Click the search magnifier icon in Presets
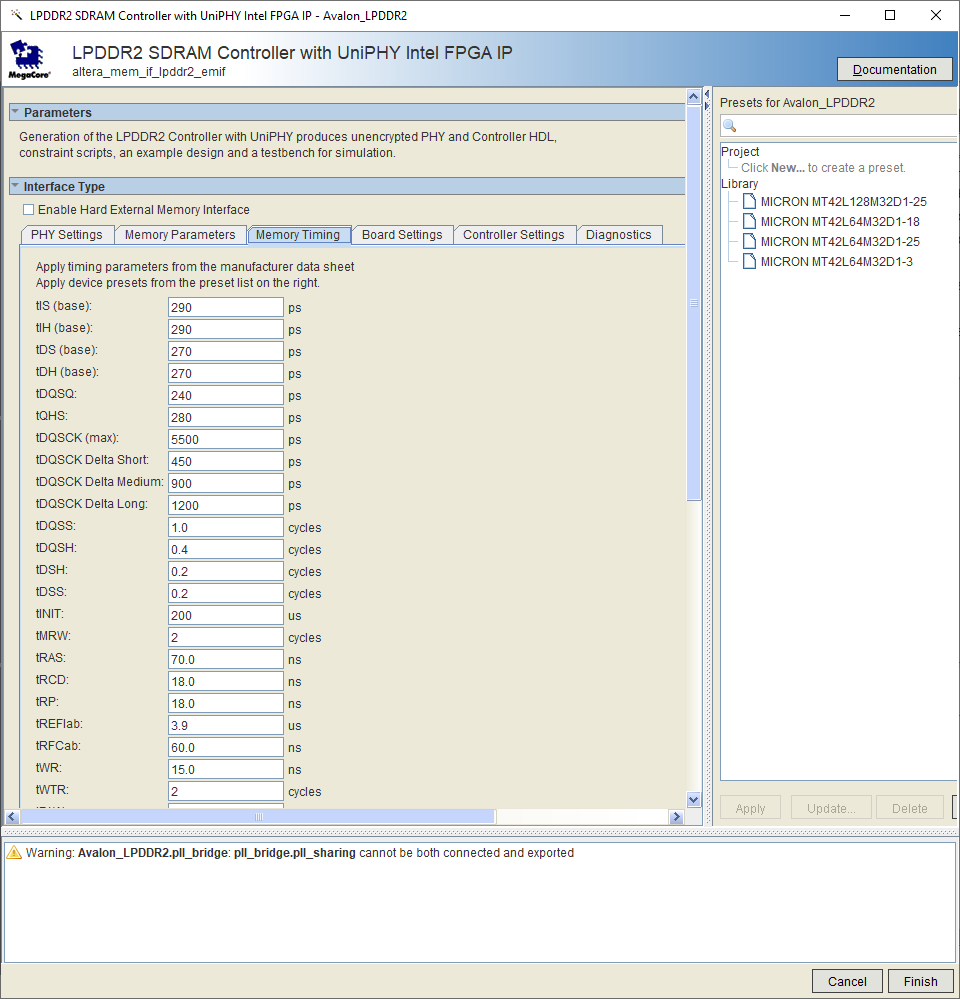Screen dimensions: 960x999 (730, 126)
